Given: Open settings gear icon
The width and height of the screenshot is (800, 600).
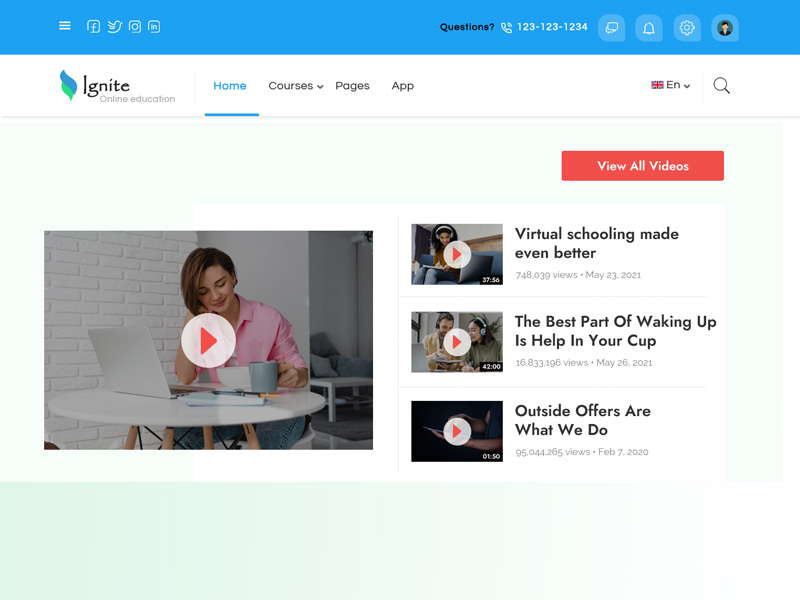Looking at the screenshot, I should pos(687,28).
